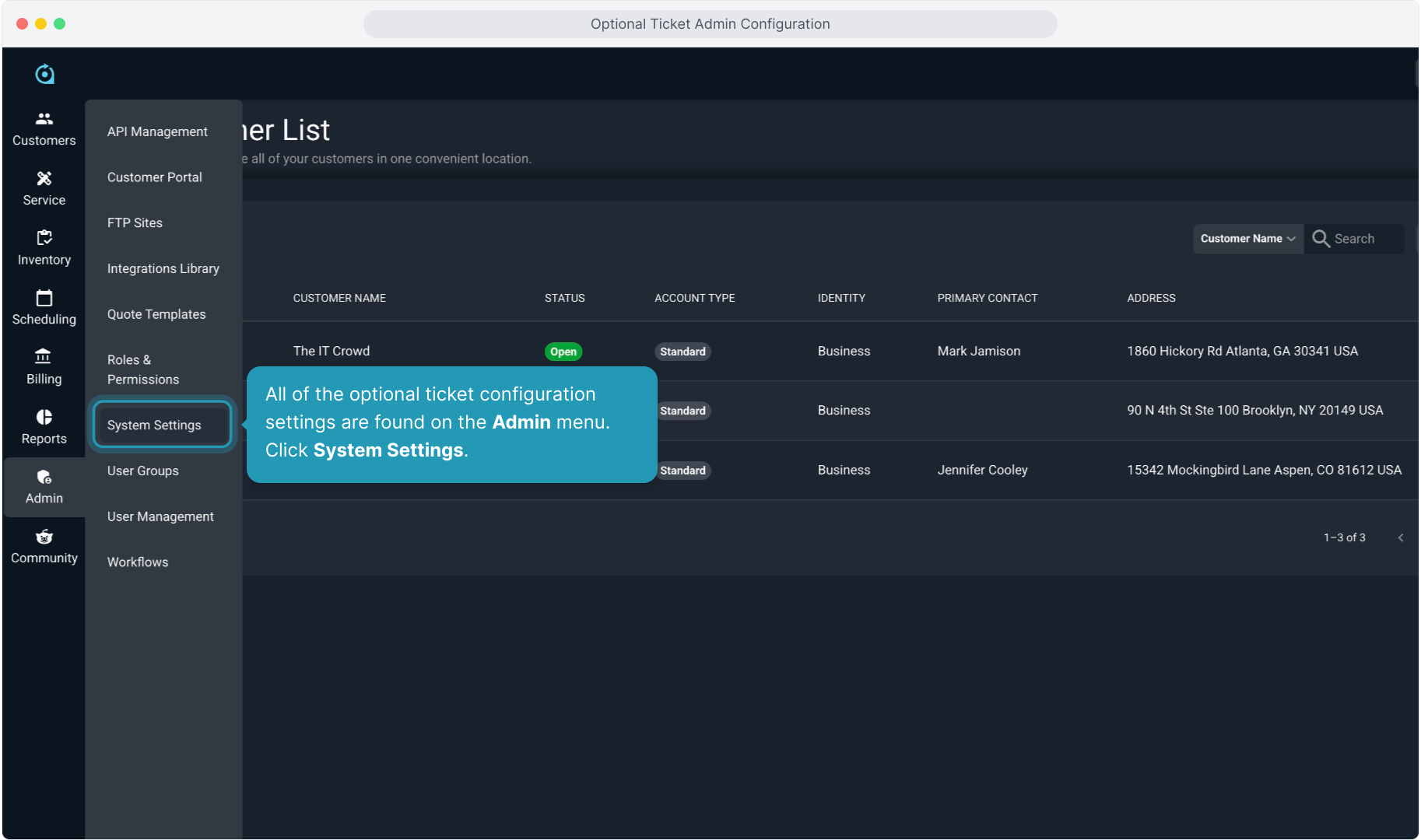Open The IT Crowd customer row
This screenshot has width=1421, height=840.
click(332, 351)
